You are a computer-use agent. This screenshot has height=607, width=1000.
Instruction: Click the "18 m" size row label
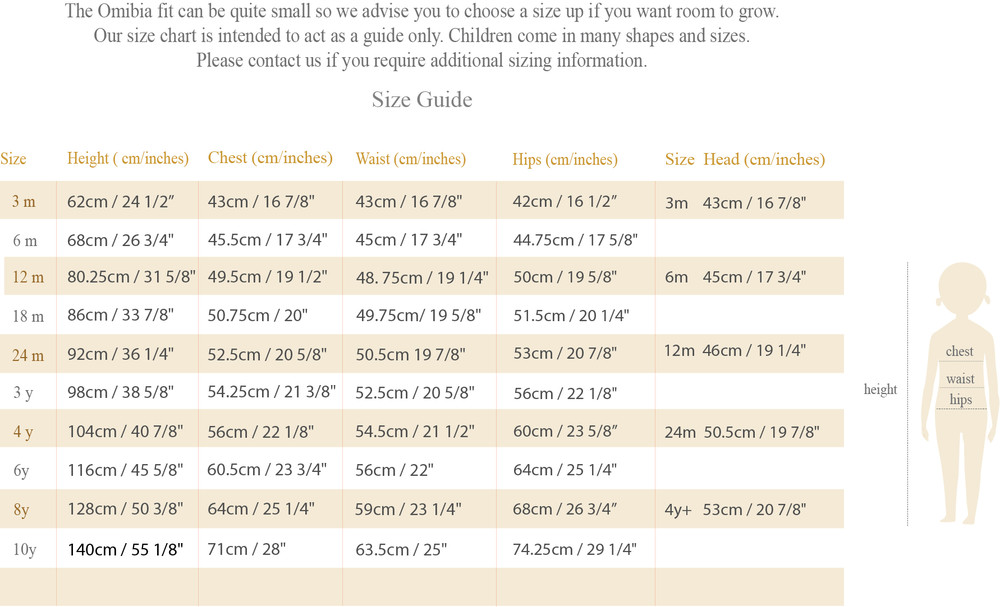tap(26, 316)
